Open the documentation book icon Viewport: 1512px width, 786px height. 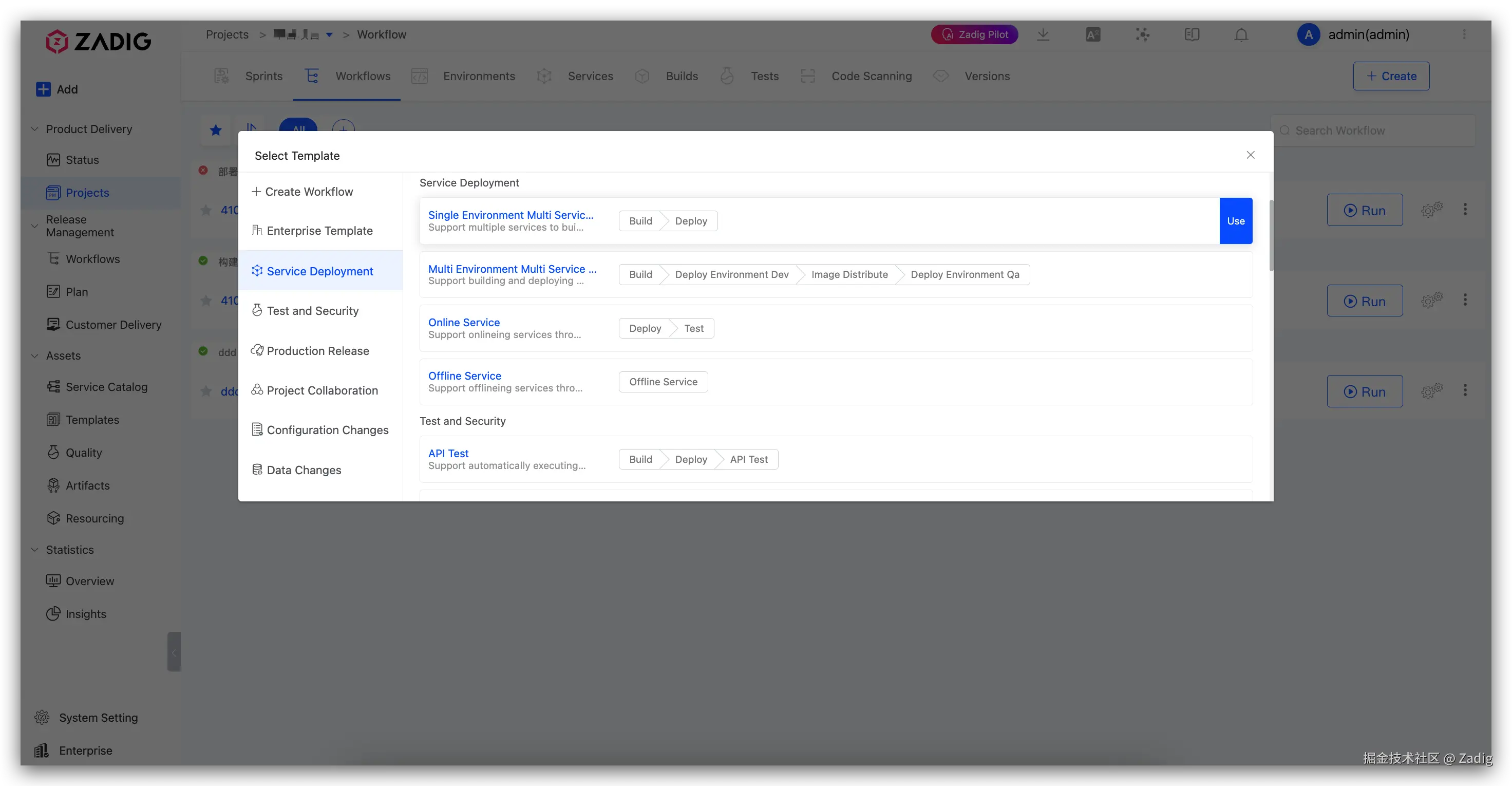1192,34
